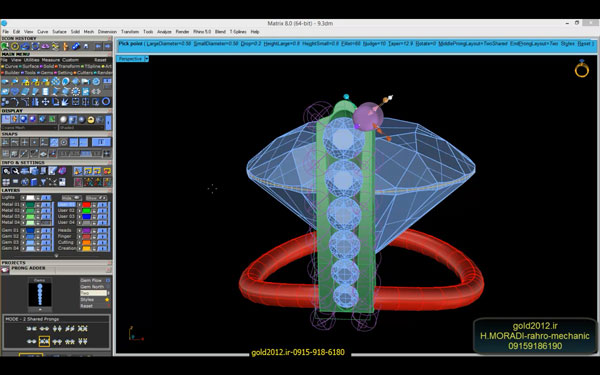Click the Prong Adder panel icon
The height and width of the screenshot is (375, 600).
pyautogui.click(x=5, y=270)
